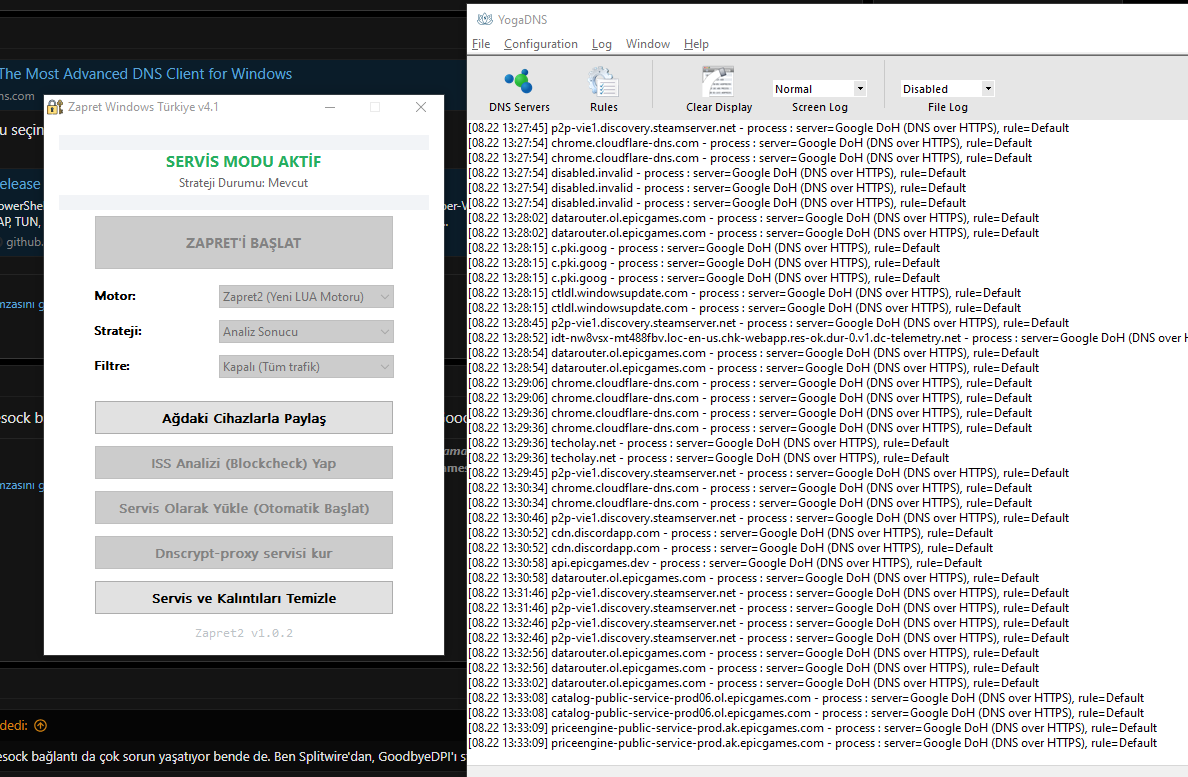Click Ağdaki Cihazlarla Paylaş button

(244, 418)
